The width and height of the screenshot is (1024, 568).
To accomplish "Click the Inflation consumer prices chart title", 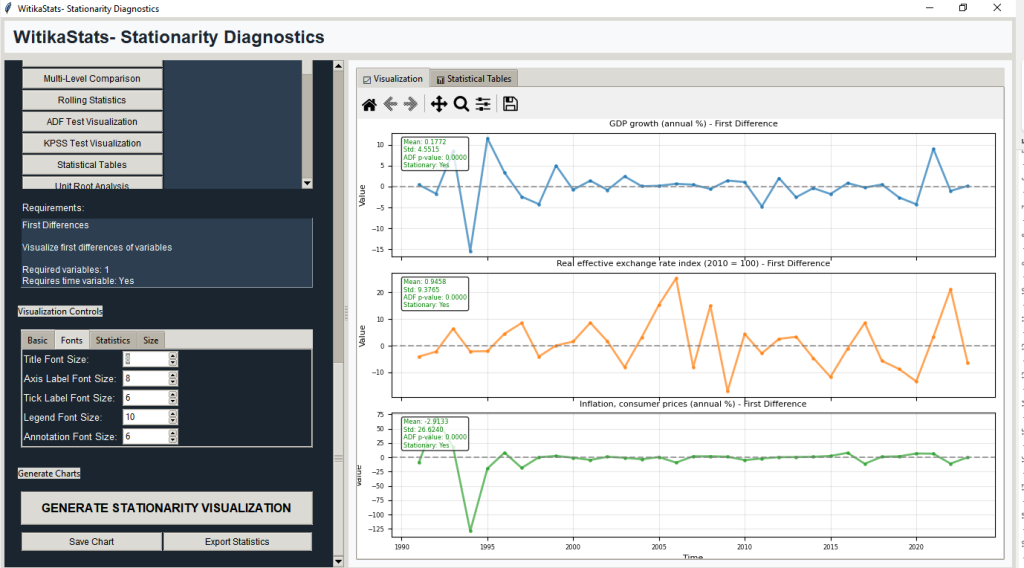I will point(693,403).
